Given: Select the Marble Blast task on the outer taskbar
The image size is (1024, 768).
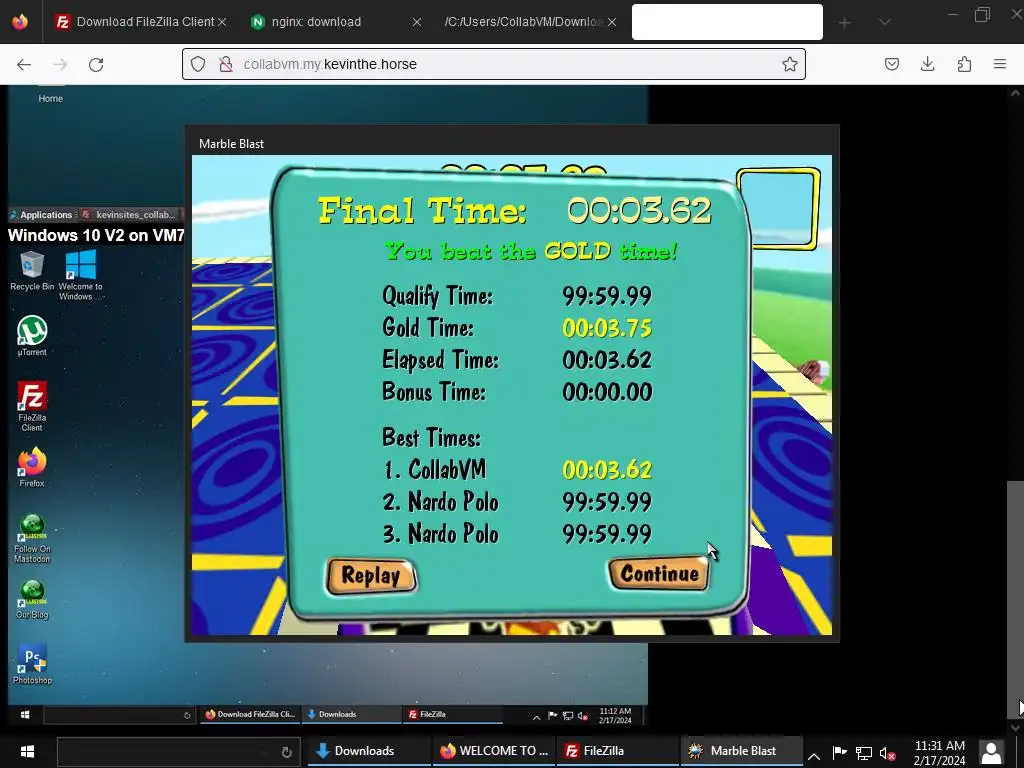Looking at the screenshot, I should (742, 751).
